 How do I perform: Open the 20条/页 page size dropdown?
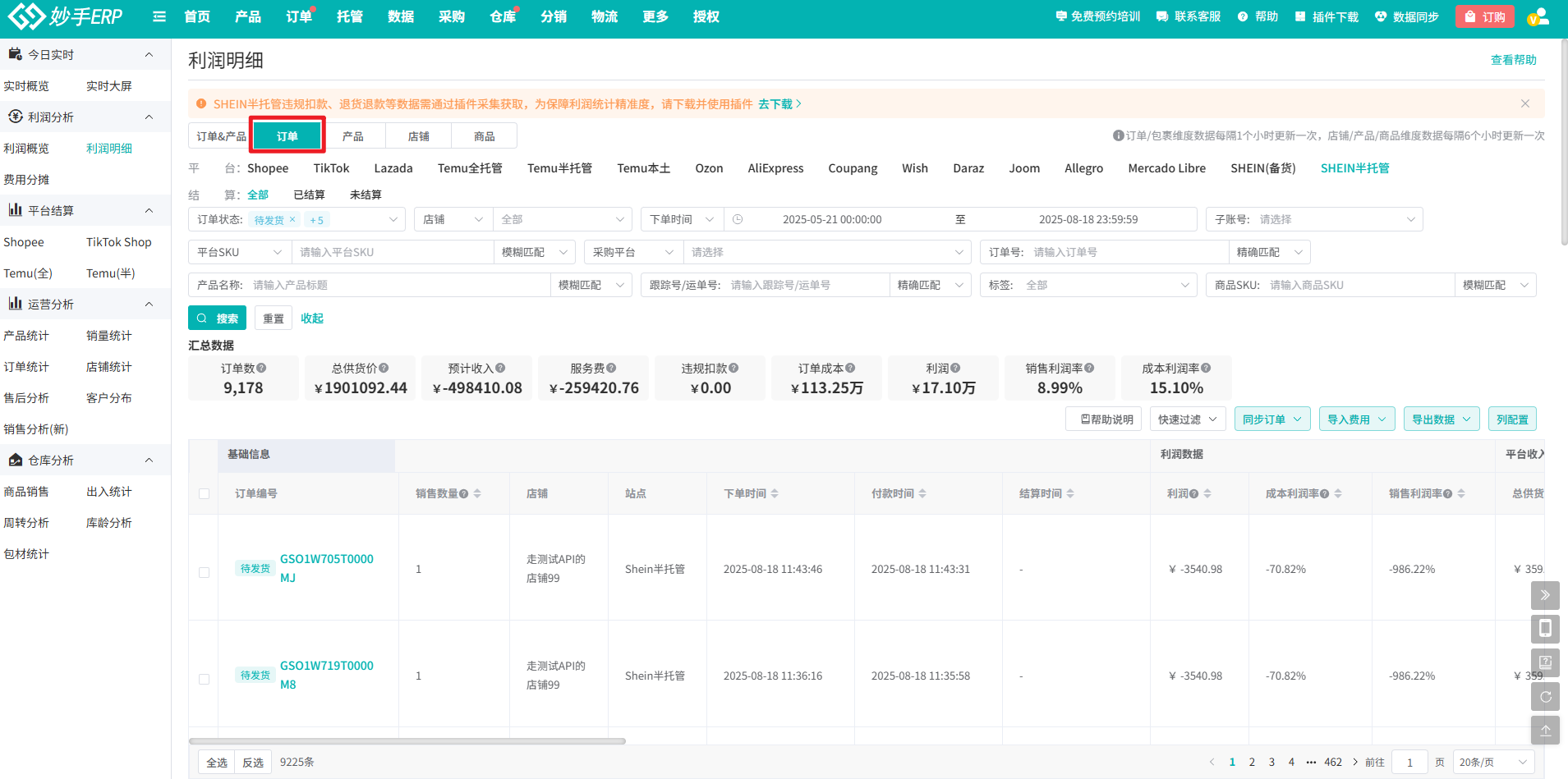(1493, 762)
